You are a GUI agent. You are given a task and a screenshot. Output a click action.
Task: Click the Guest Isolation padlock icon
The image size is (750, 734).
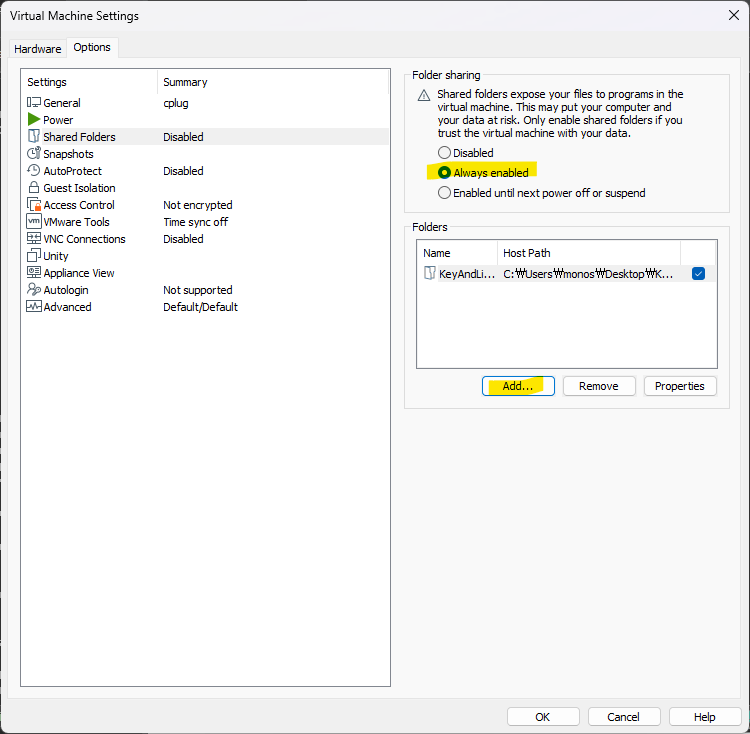click(x=33, y=187)
